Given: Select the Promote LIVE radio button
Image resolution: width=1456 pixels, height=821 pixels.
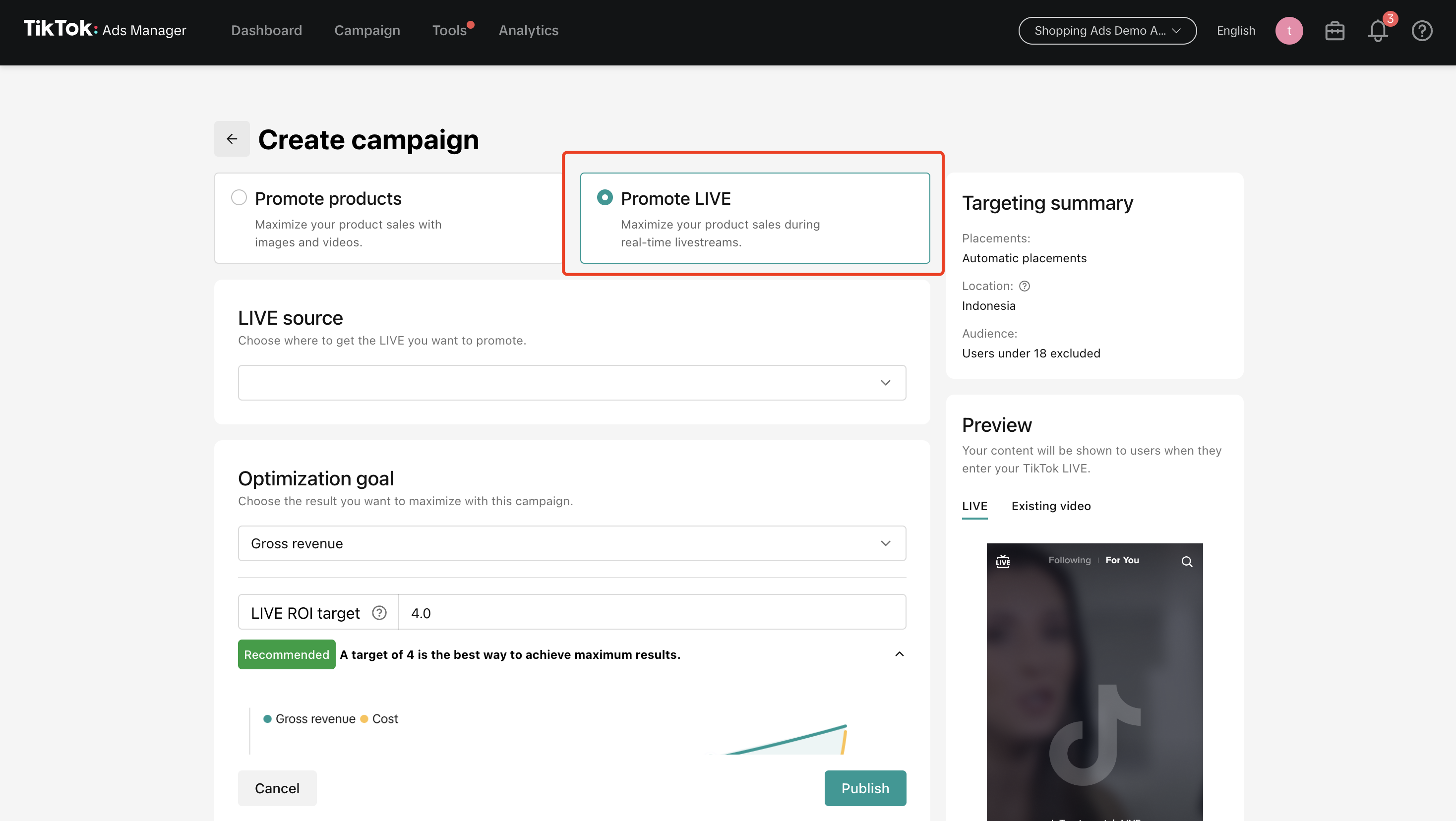Looking at the screenshot, I should tap(605, 197).
